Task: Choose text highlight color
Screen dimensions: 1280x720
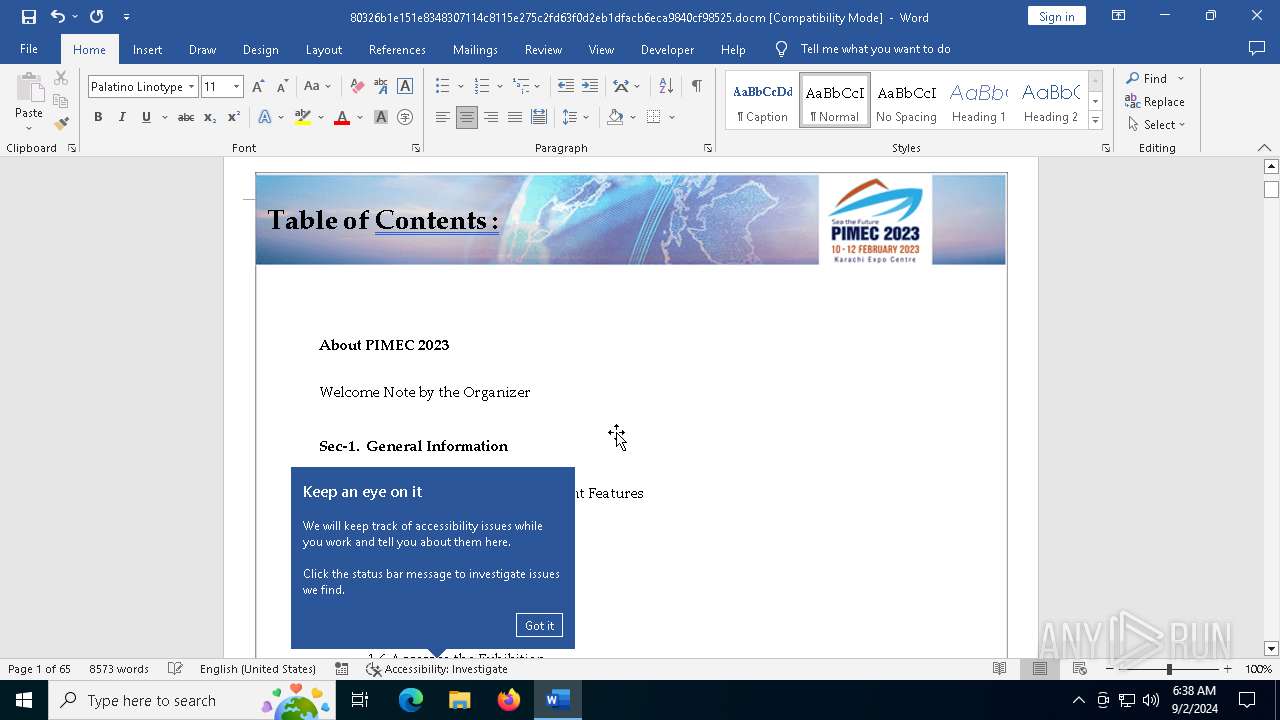Action: pos(303,117)
